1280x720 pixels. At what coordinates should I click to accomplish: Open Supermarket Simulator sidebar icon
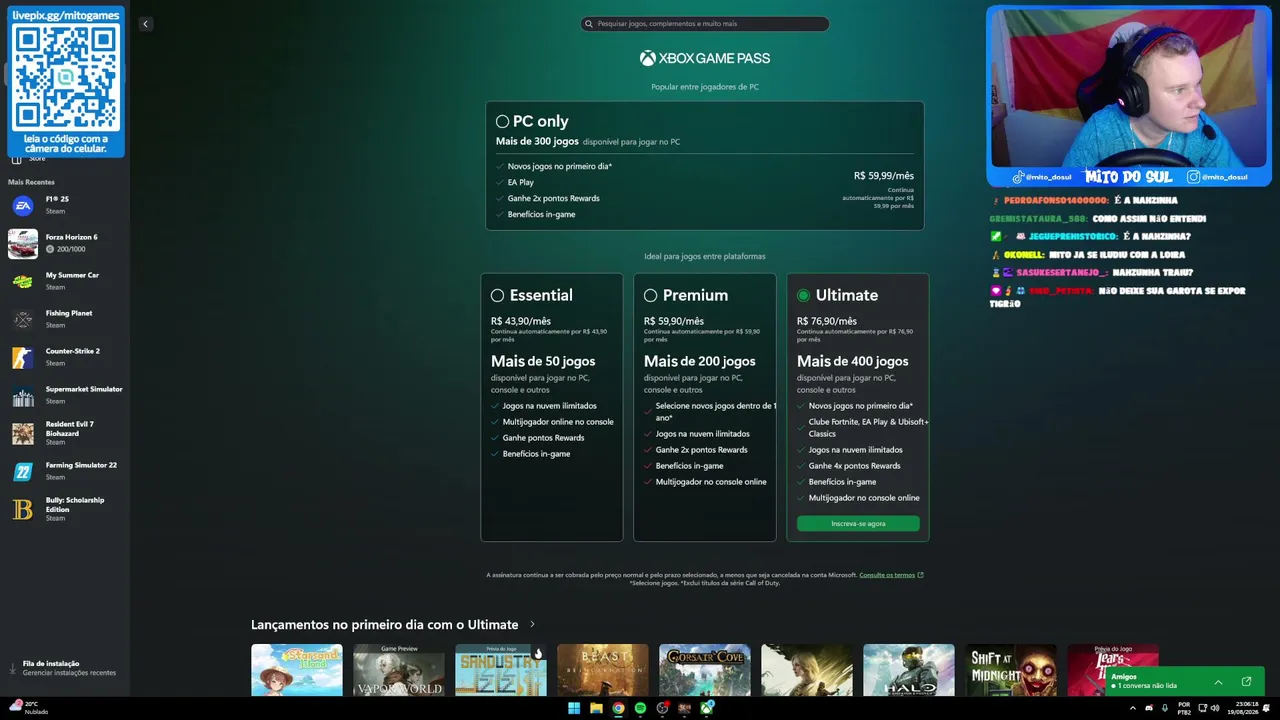pos(23,395)
